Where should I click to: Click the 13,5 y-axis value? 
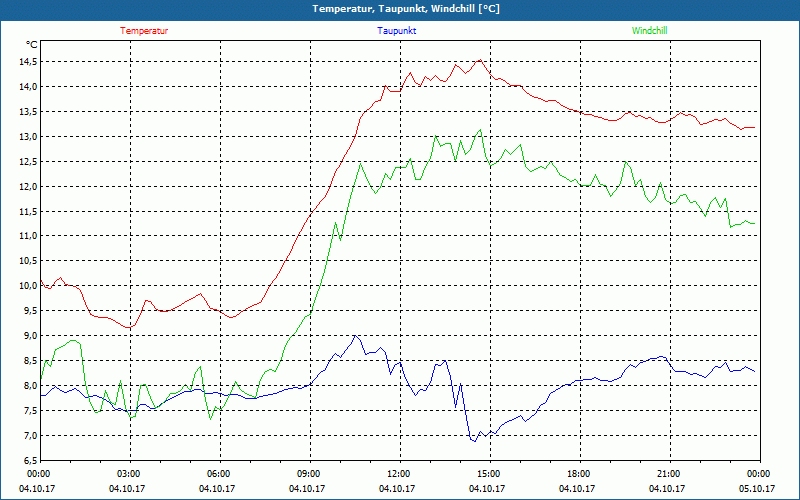tap(28, 112)
